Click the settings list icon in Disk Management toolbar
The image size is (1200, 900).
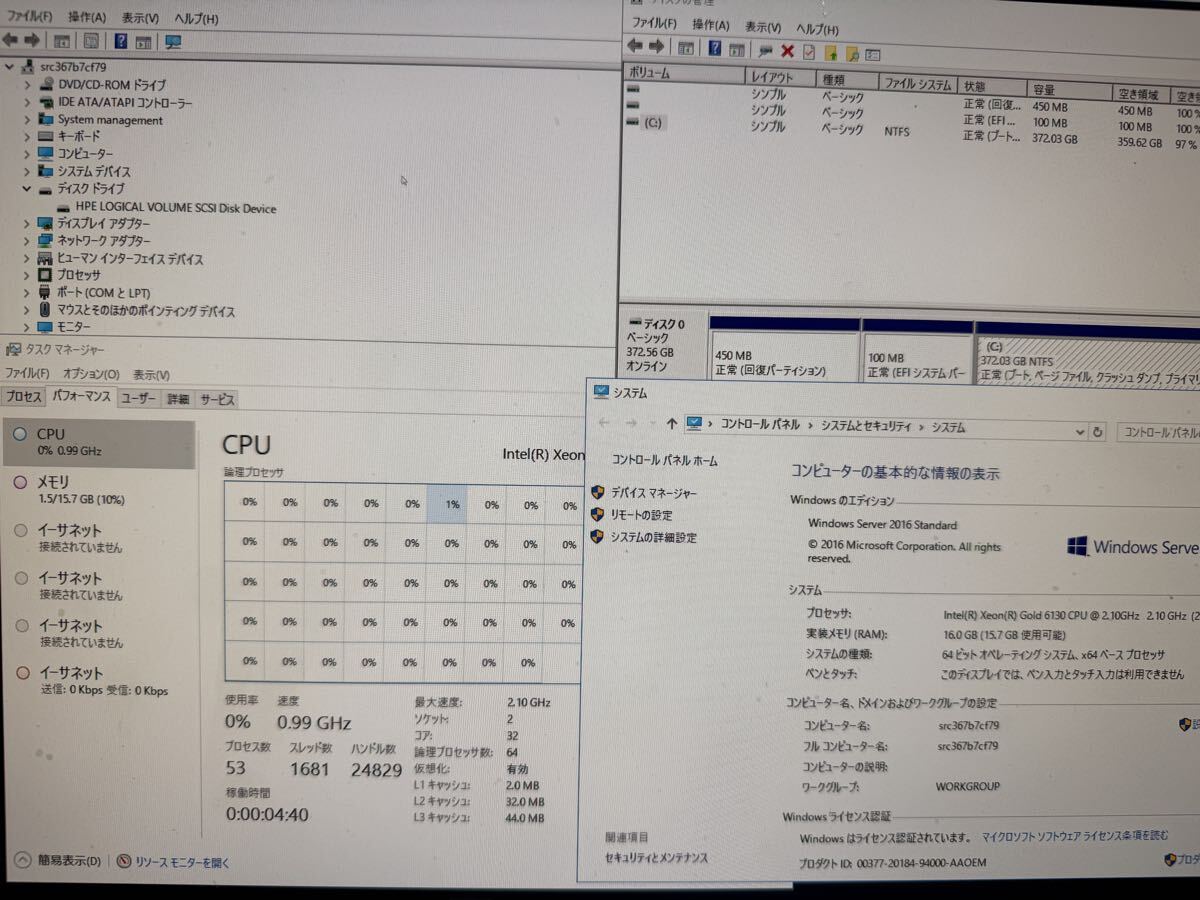(x=873, y=54)
